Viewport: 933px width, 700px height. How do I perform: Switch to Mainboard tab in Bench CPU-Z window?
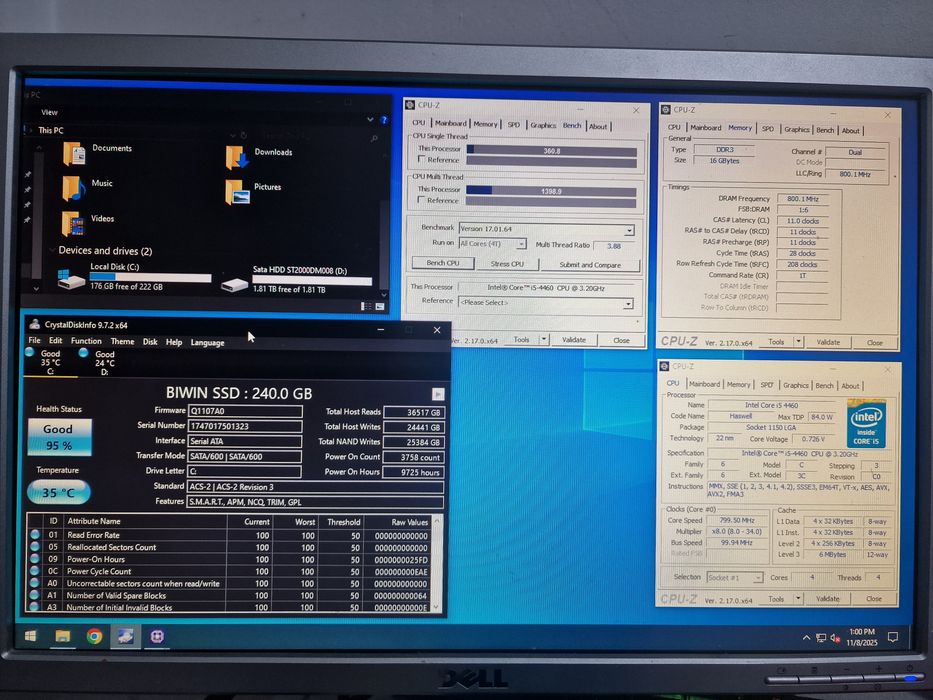click(450, 123)
